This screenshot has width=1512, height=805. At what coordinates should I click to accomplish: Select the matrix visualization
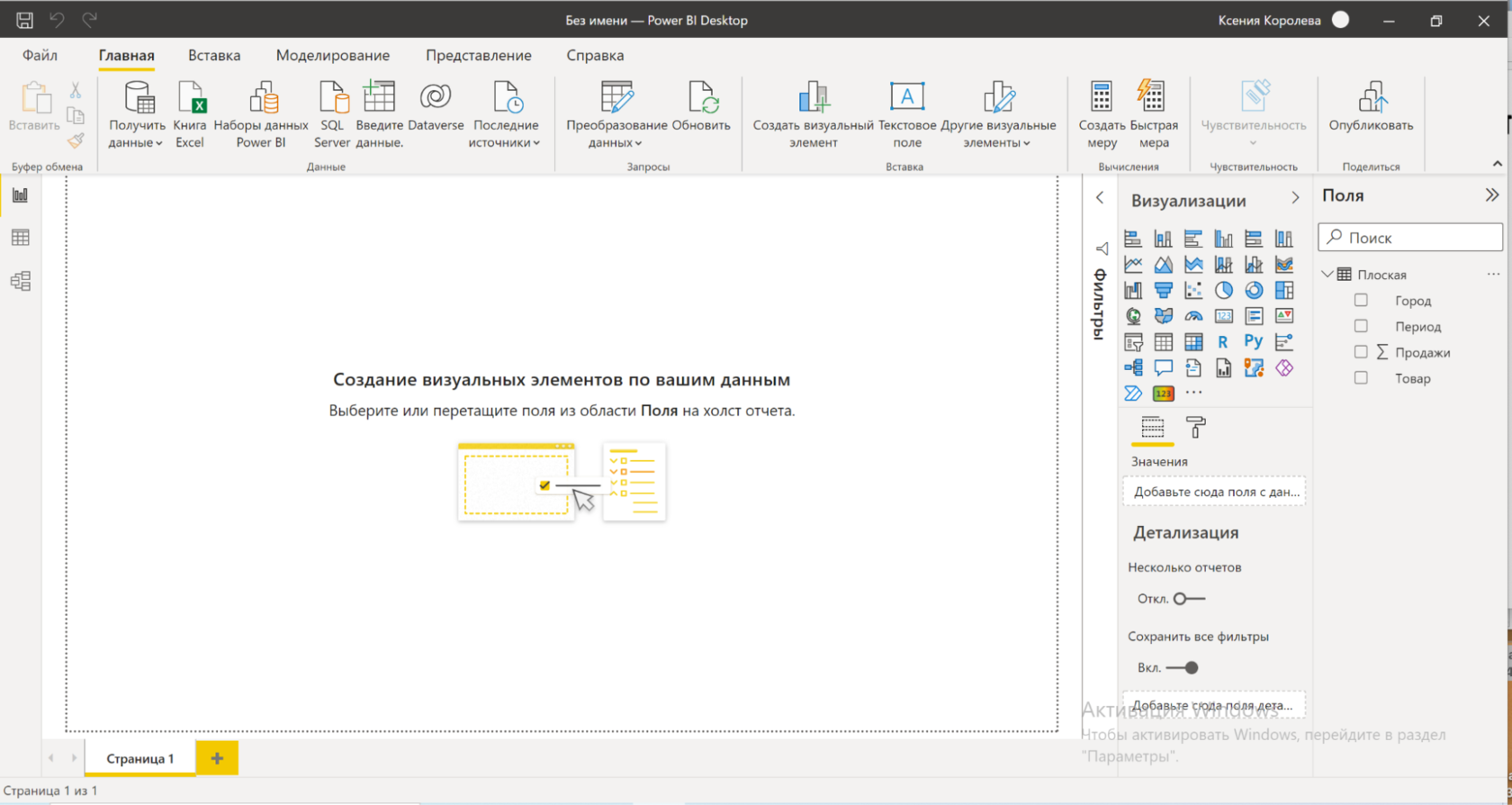coord(1193,342)
